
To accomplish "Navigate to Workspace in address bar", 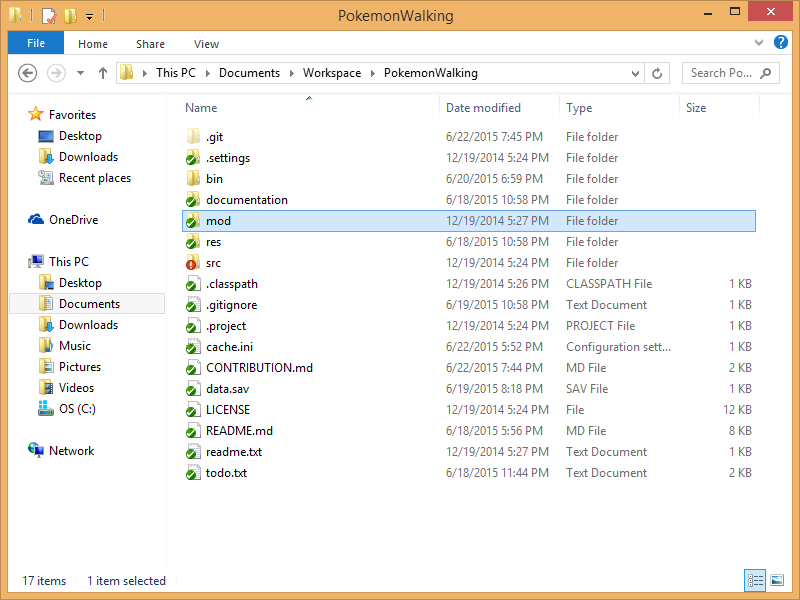I will 332,73.
